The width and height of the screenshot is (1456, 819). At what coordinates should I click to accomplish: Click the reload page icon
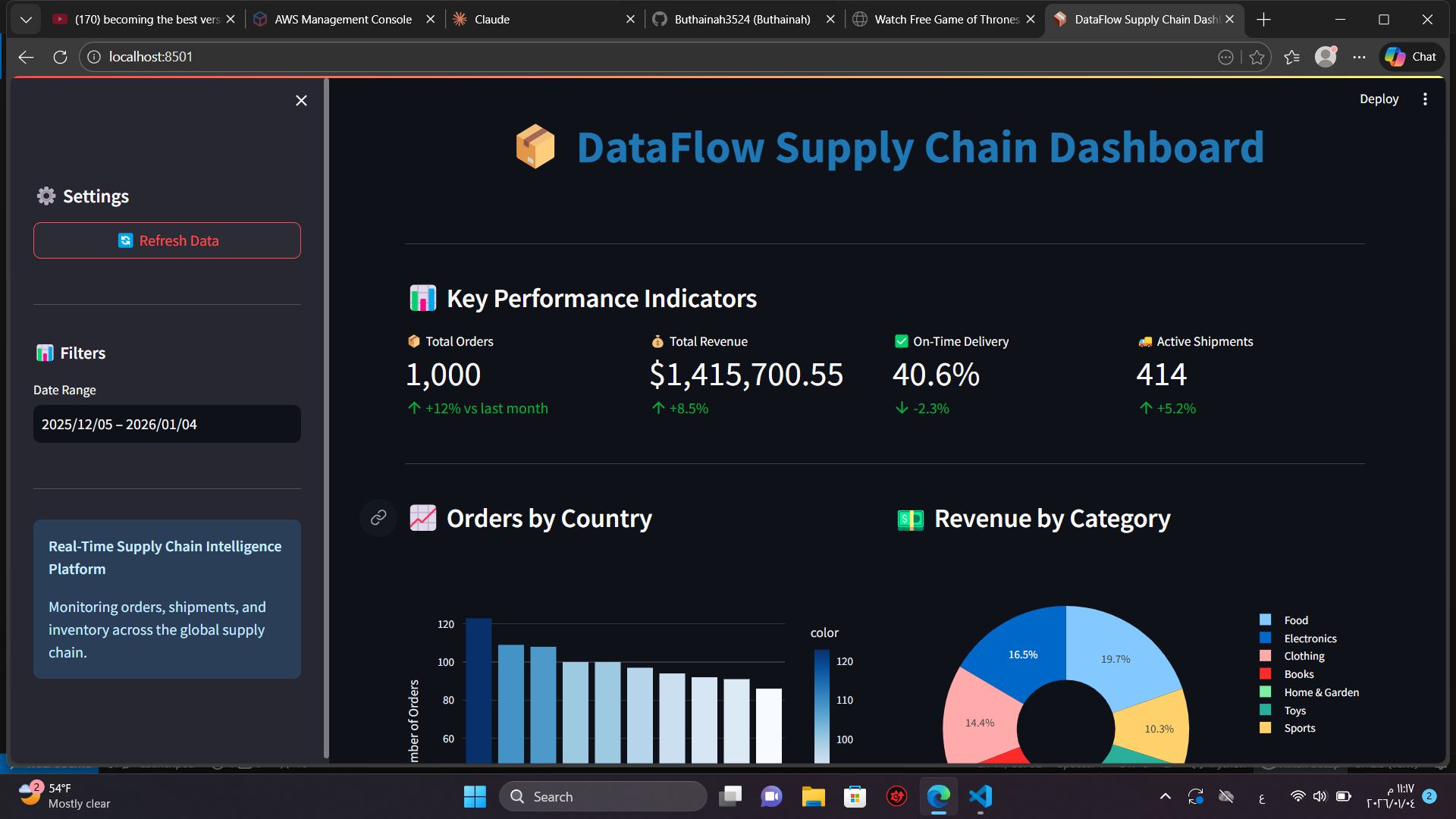pyautogui.click(x=60, y=57)
